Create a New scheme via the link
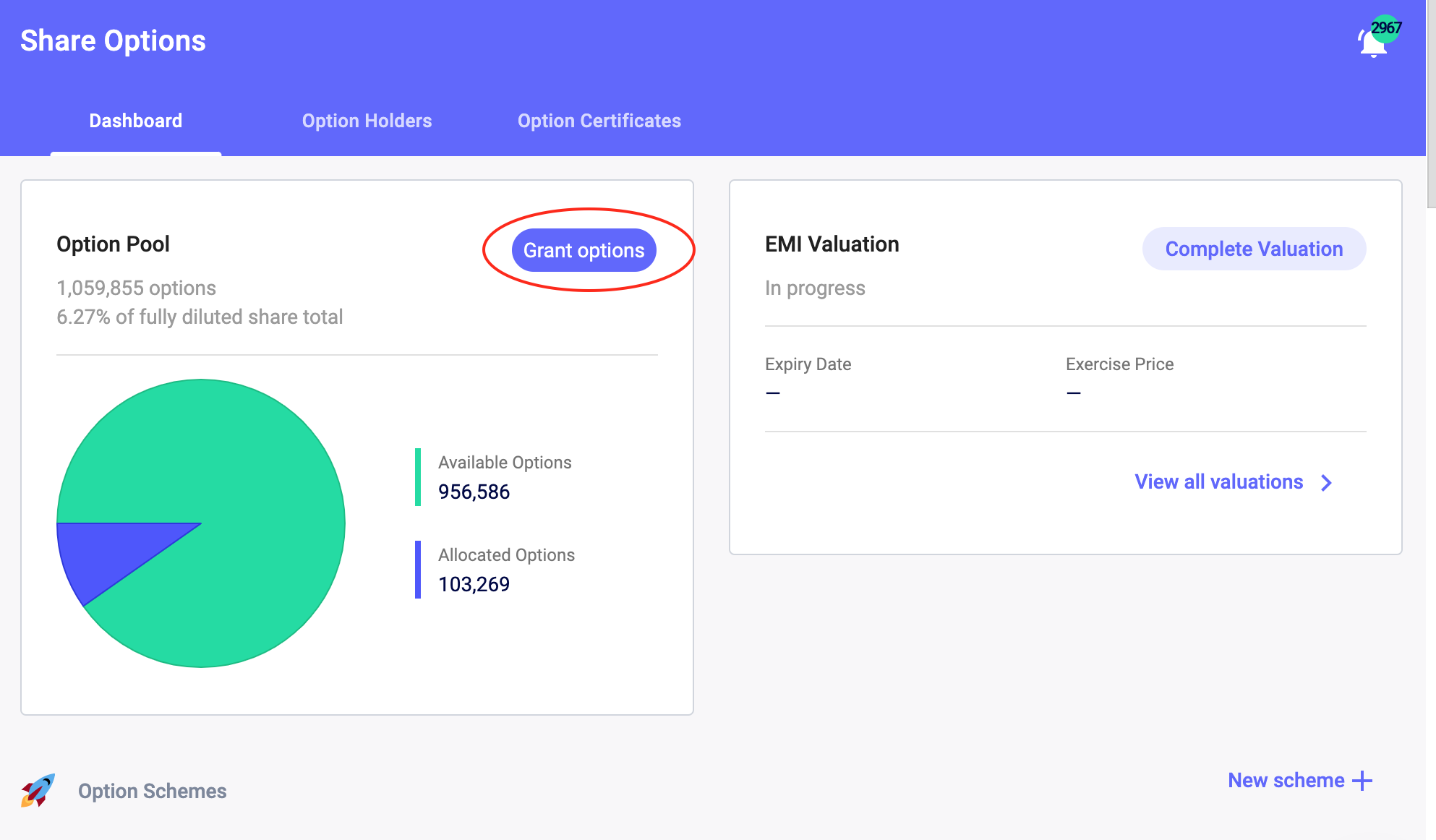 (x=1286, y=781)
